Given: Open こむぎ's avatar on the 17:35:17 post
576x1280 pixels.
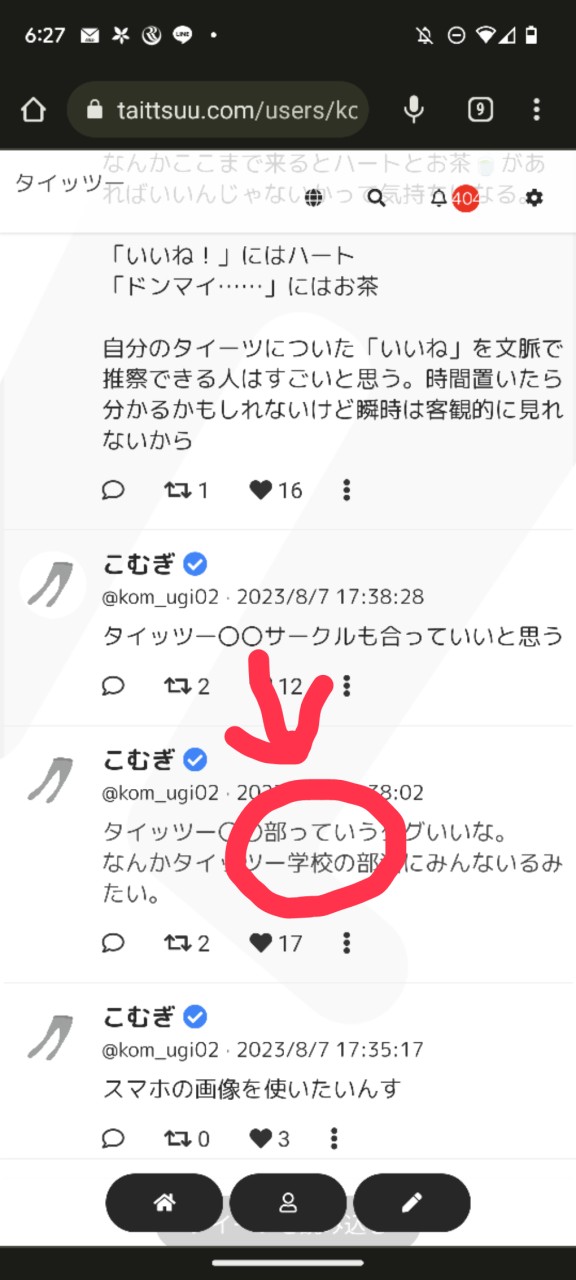Looking at the screenshot, I should [52, 1035].
